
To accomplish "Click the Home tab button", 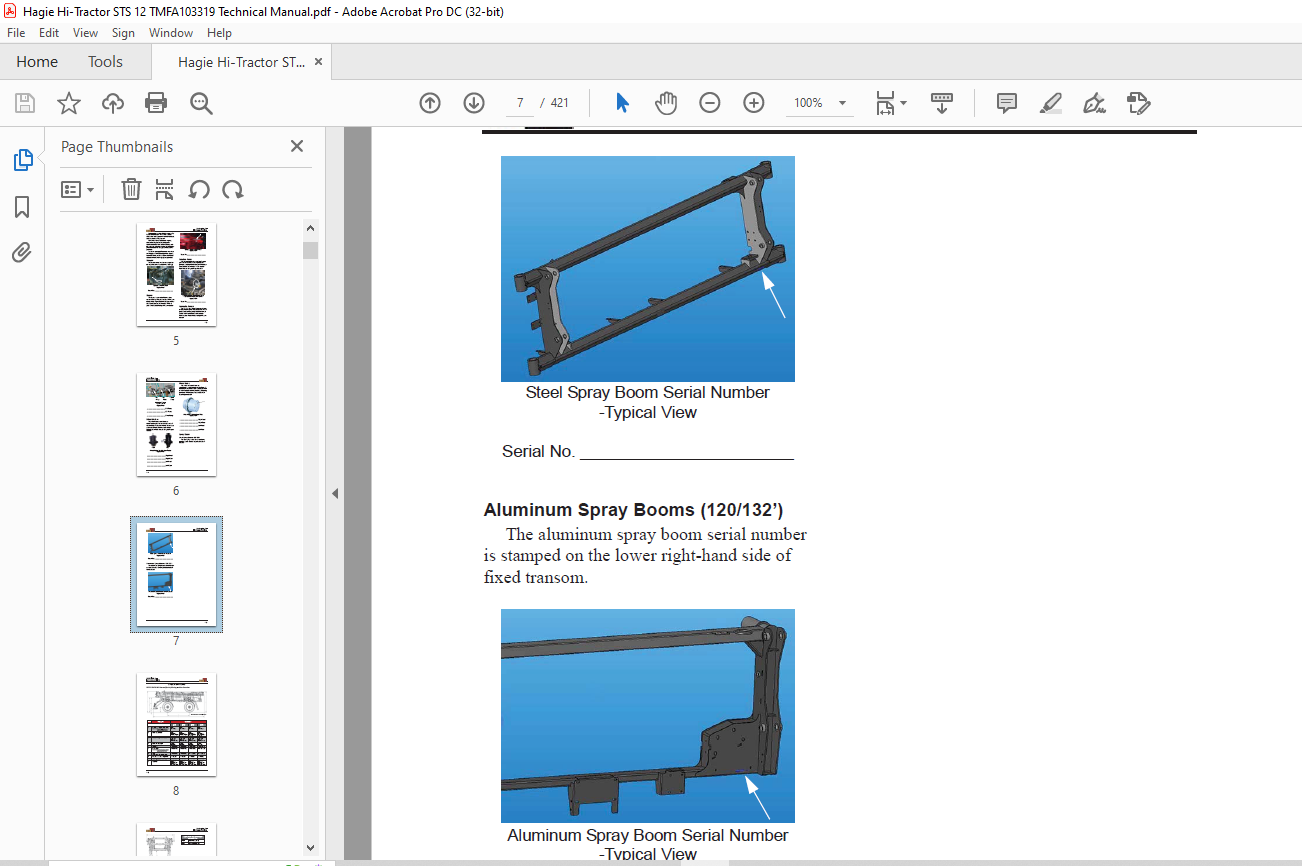I will click(37, 62).
